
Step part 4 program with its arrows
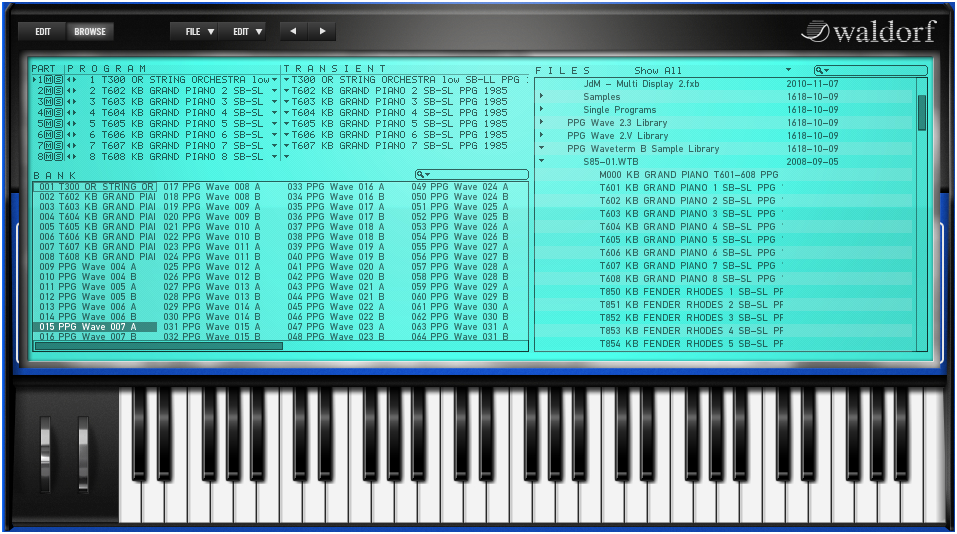point(71,113)
